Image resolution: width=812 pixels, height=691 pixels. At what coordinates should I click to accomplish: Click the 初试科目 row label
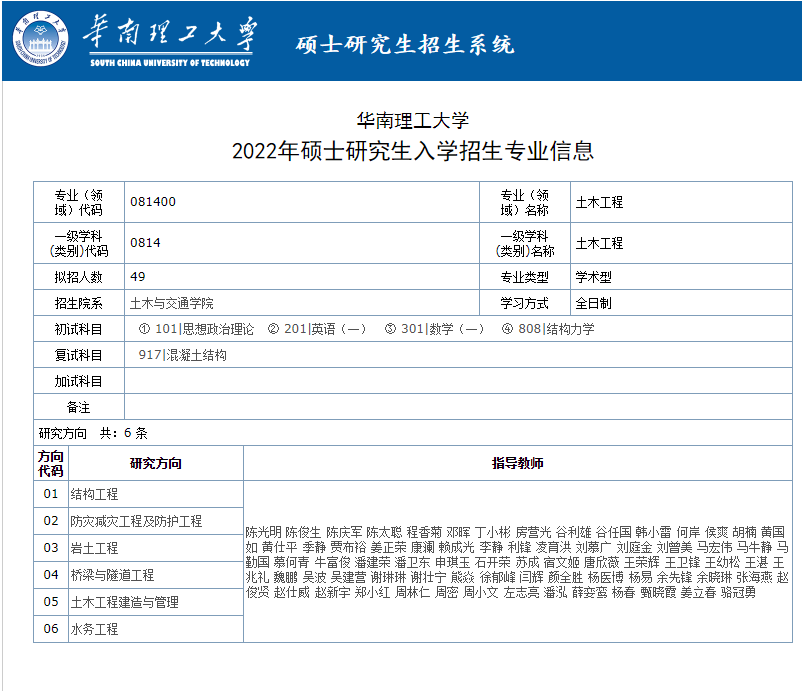pos(79,329)
